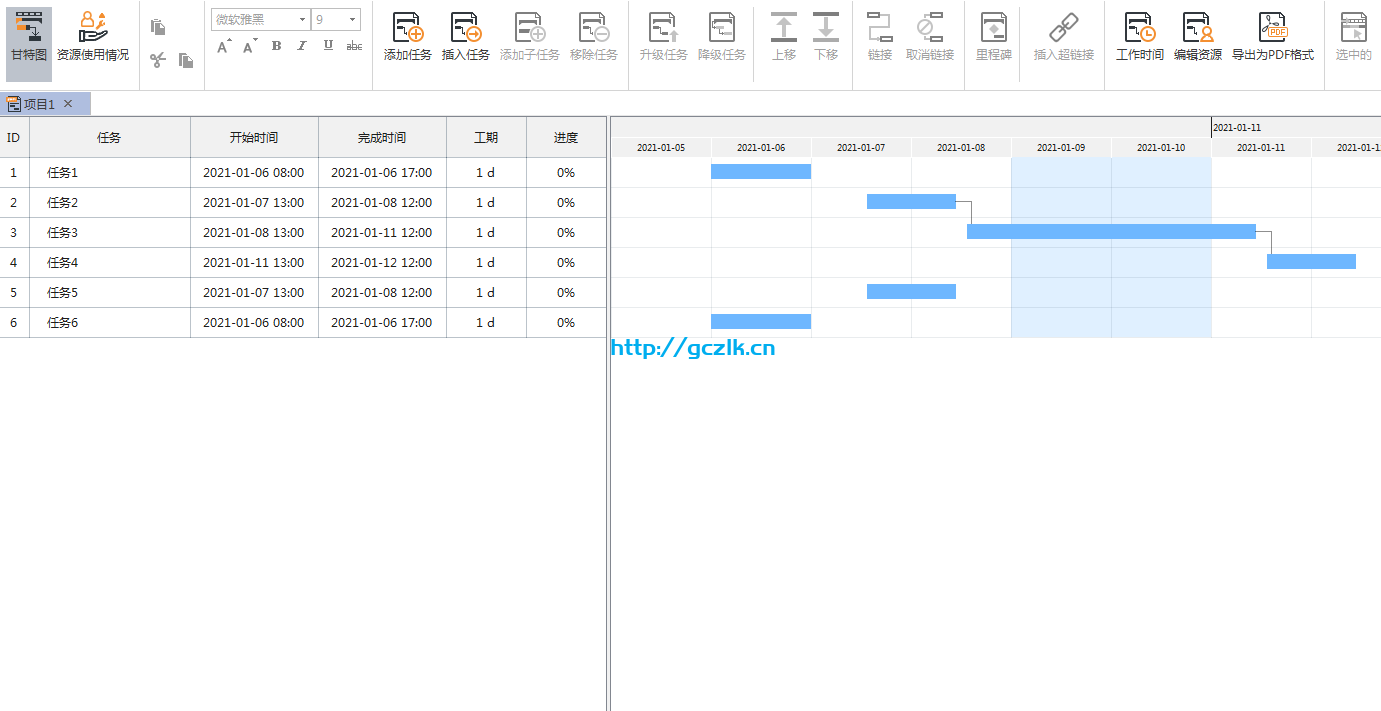Image resolution: width=1381 pixels, height=711 pixels.
Task: Click the 进度 column header
Action: tap(566, 138)
